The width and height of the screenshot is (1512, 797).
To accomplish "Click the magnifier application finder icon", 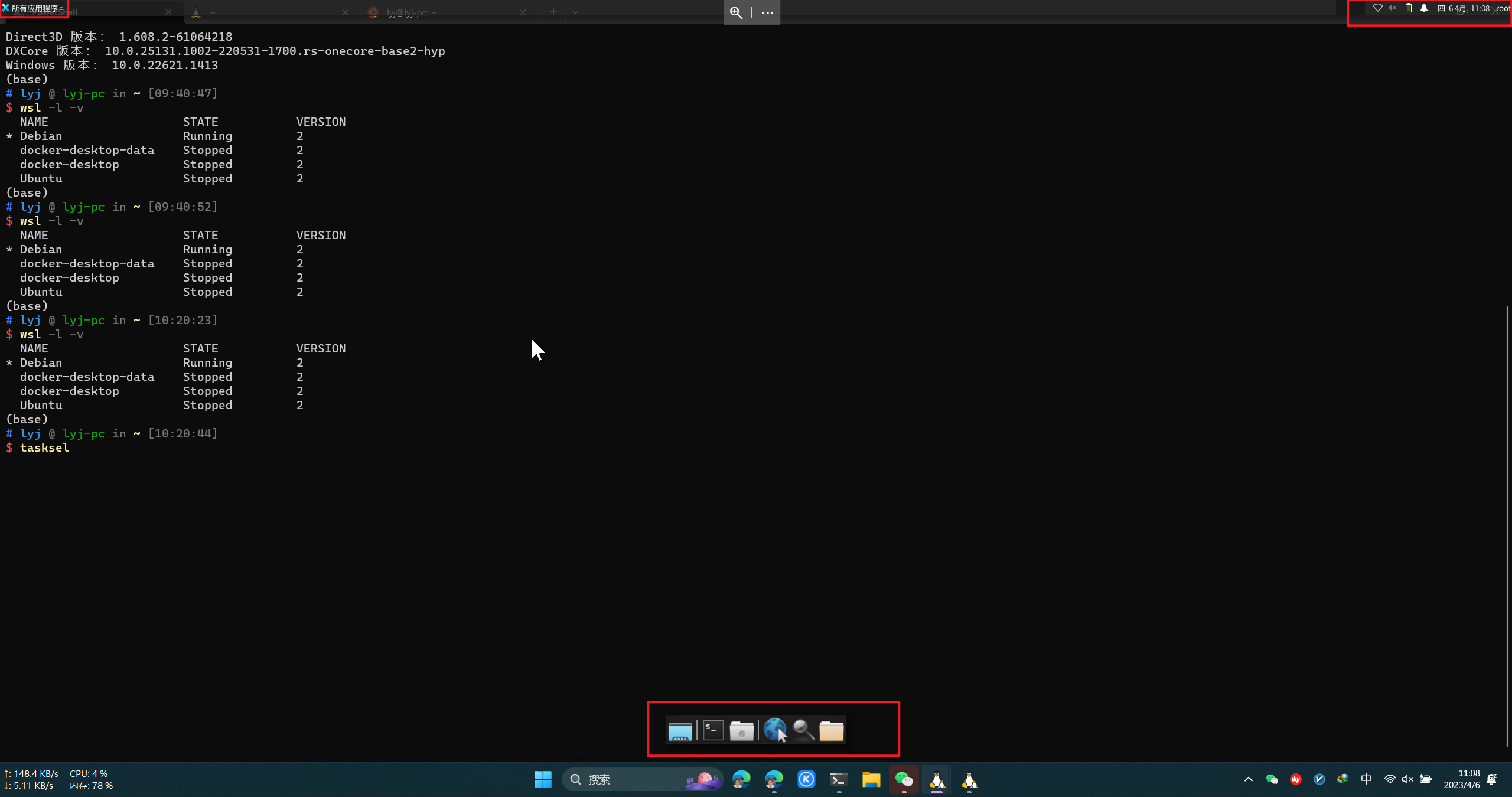I will pyautogui.click(x=803, y=730).
